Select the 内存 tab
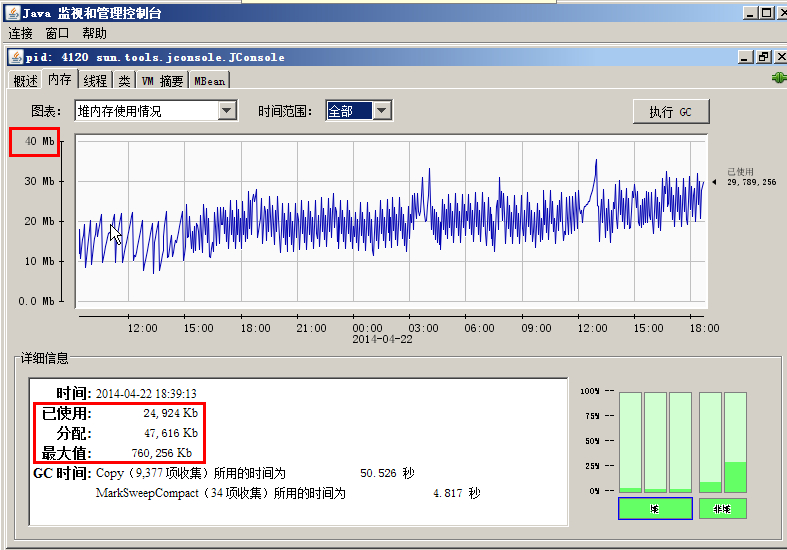This screenshot has width=787, height=550. coord(60,79)
